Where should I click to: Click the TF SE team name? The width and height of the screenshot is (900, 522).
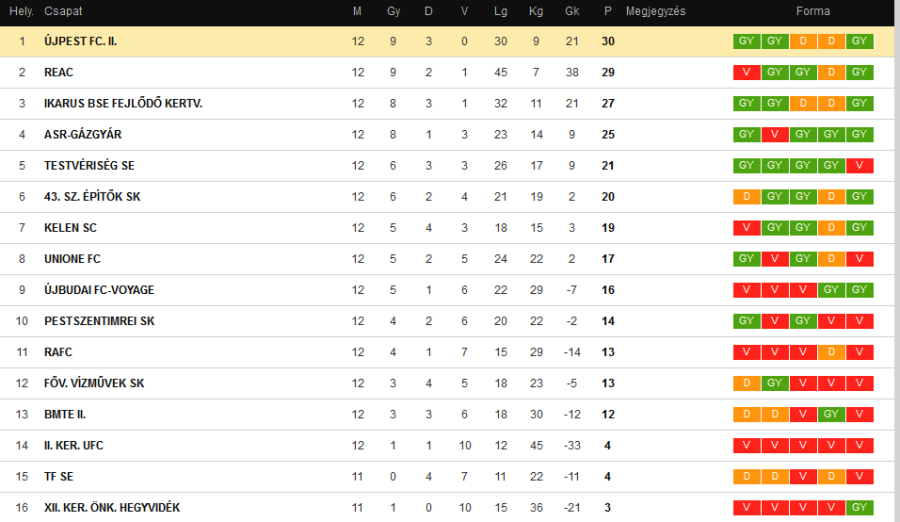pos(60,476)
